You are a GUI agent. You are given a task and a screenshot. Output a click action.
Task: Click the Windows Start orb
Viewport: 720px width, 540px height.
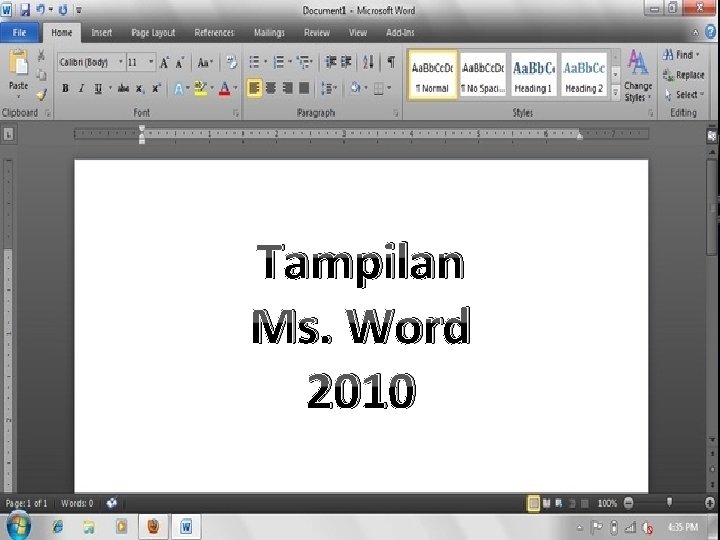tap(18, 526)
